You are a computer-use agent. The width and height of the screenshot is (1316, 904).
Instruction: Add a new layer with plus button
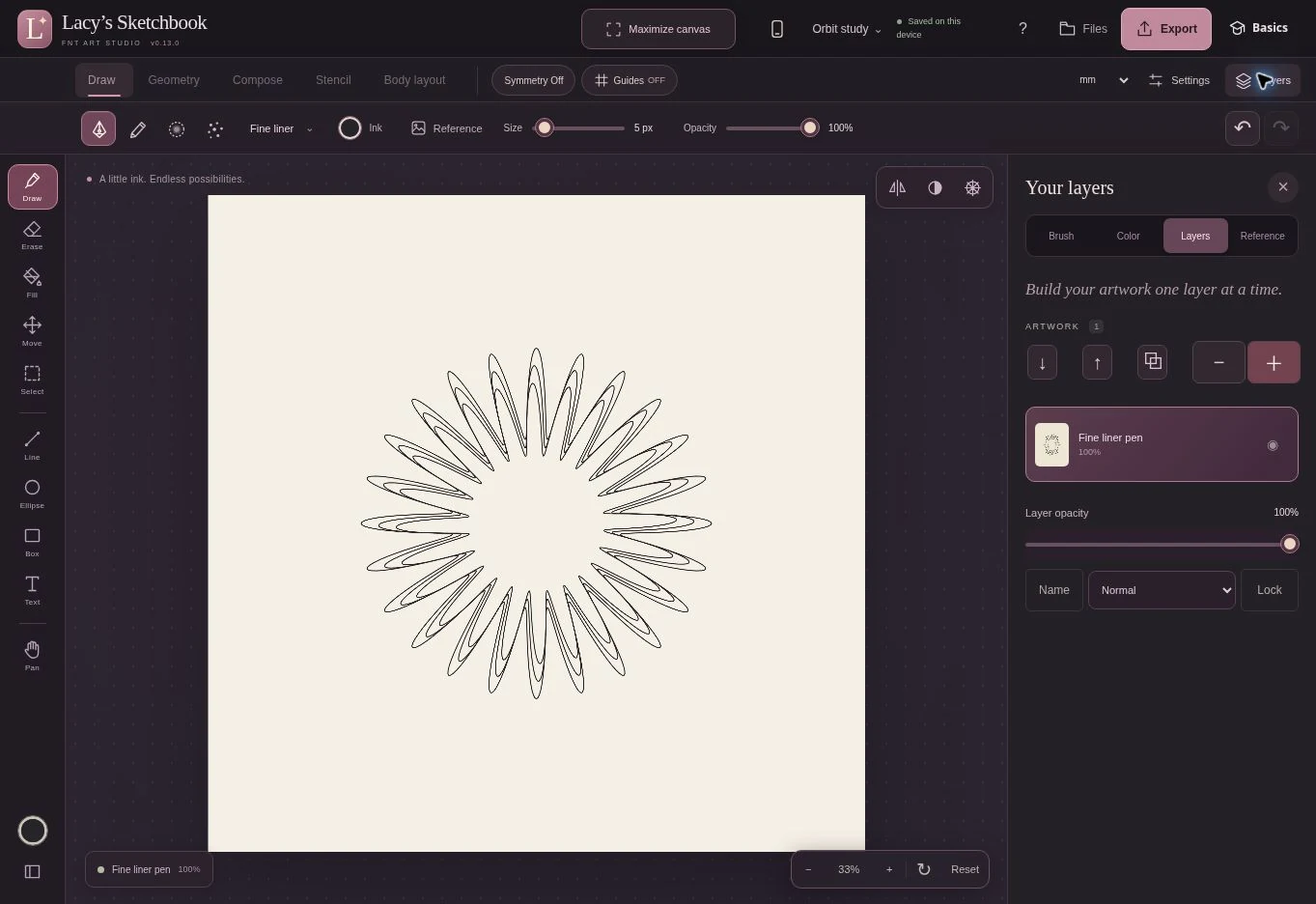1274,362
